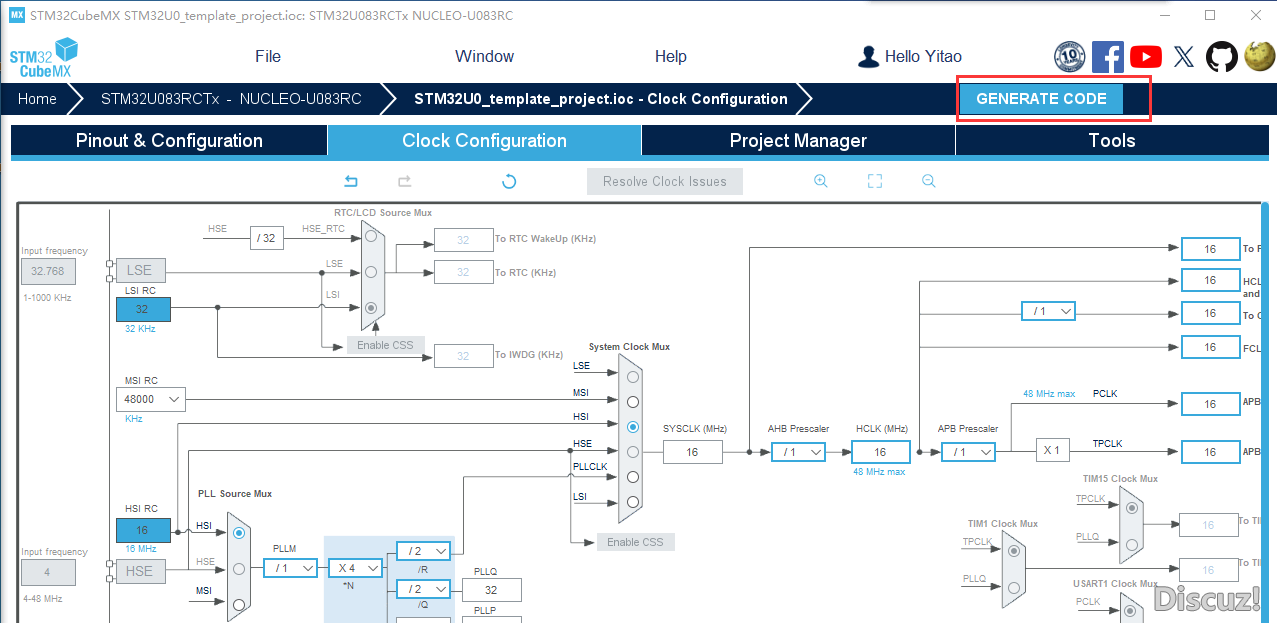1277x623 pixels.
Task: Select PLLCLK in System Clock Mux
Action: [x=631, y=477]
